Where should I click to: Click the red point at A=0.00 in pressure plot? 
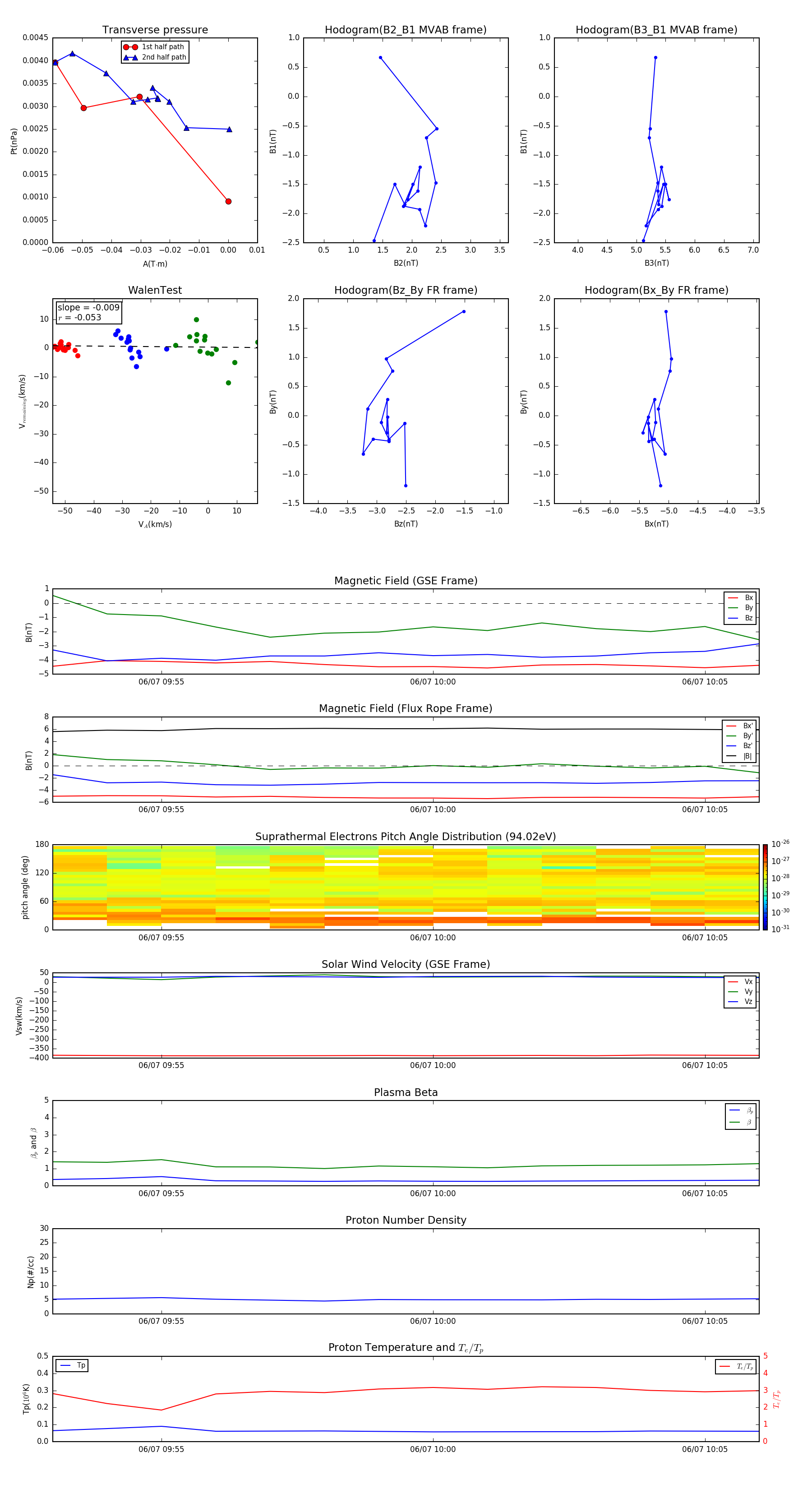228,202
